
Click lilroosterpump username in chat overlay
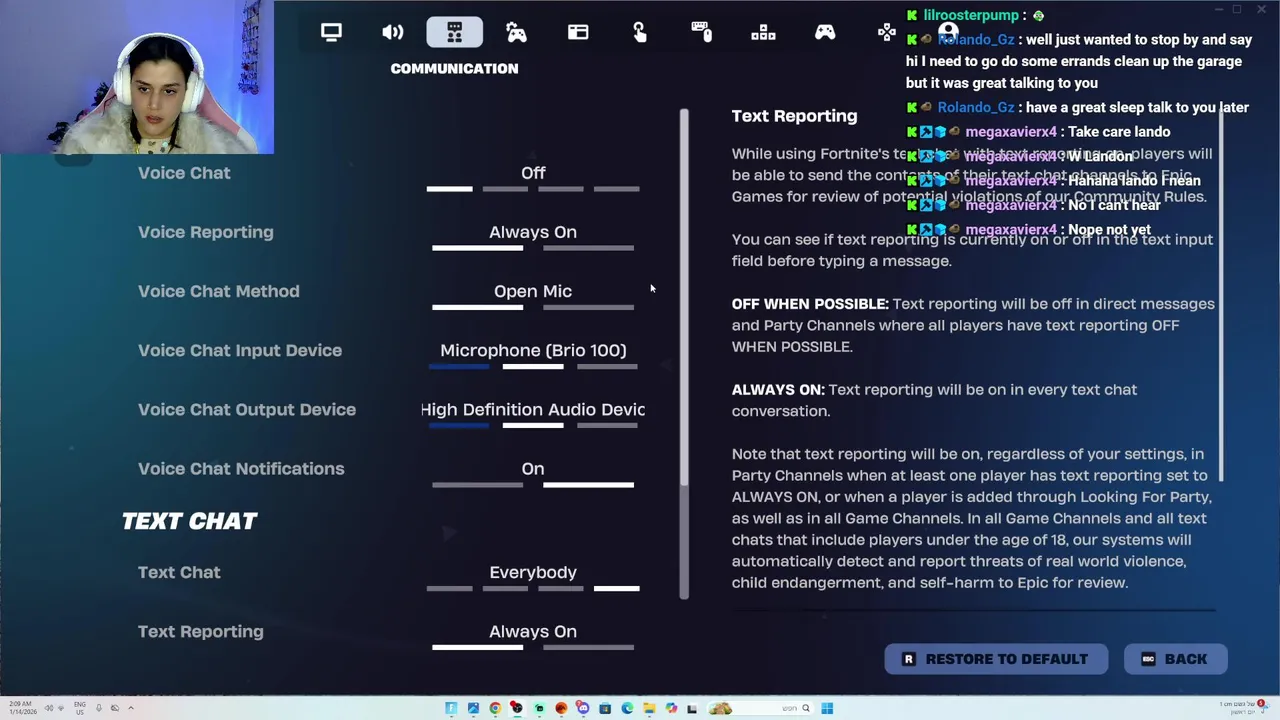pos(971,15)
